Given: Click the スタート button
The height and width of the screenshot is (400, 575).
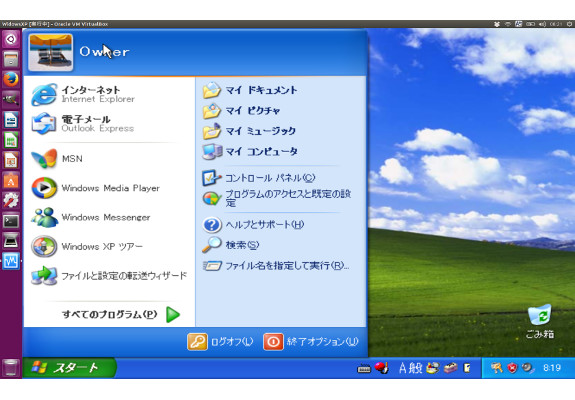Looking at the screenshot, I should tap(69, 368).
